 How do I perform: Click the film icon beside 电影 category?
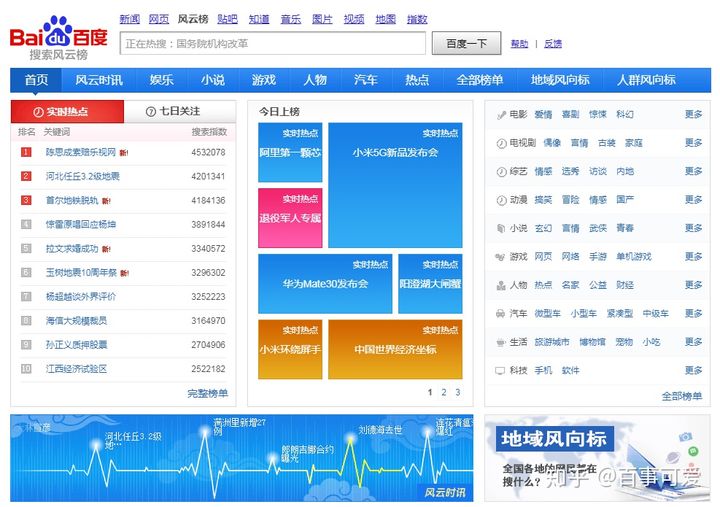pyautogui.click(x=500, y=115)
